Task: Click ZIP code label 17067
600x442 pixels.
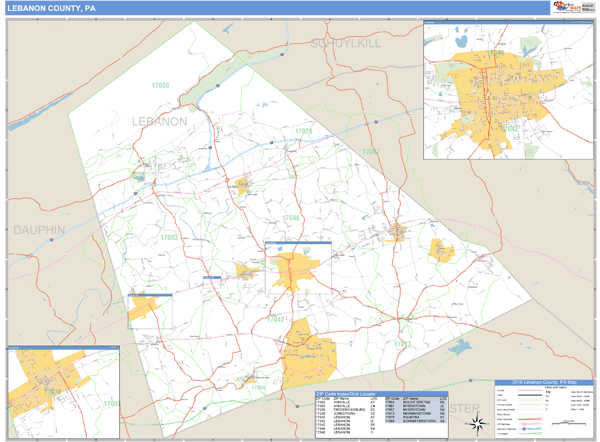Action: pos(371,152)
